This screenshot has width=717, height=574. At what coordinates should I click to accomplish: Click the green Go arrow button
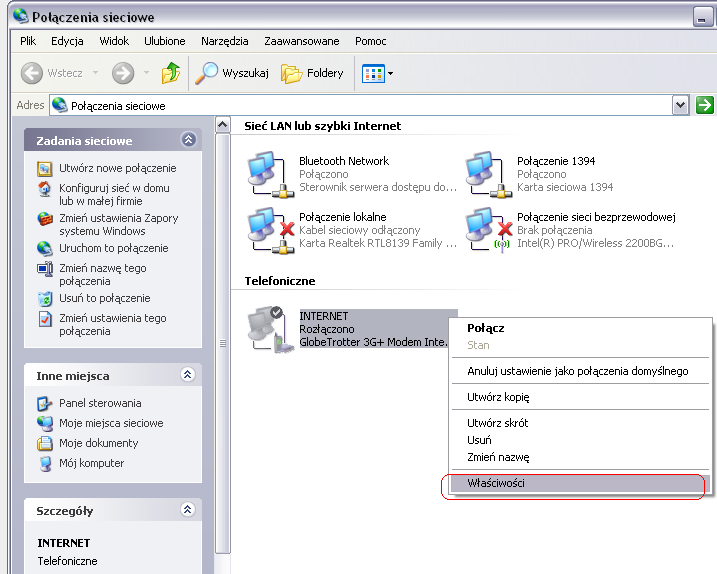[705, 105]
